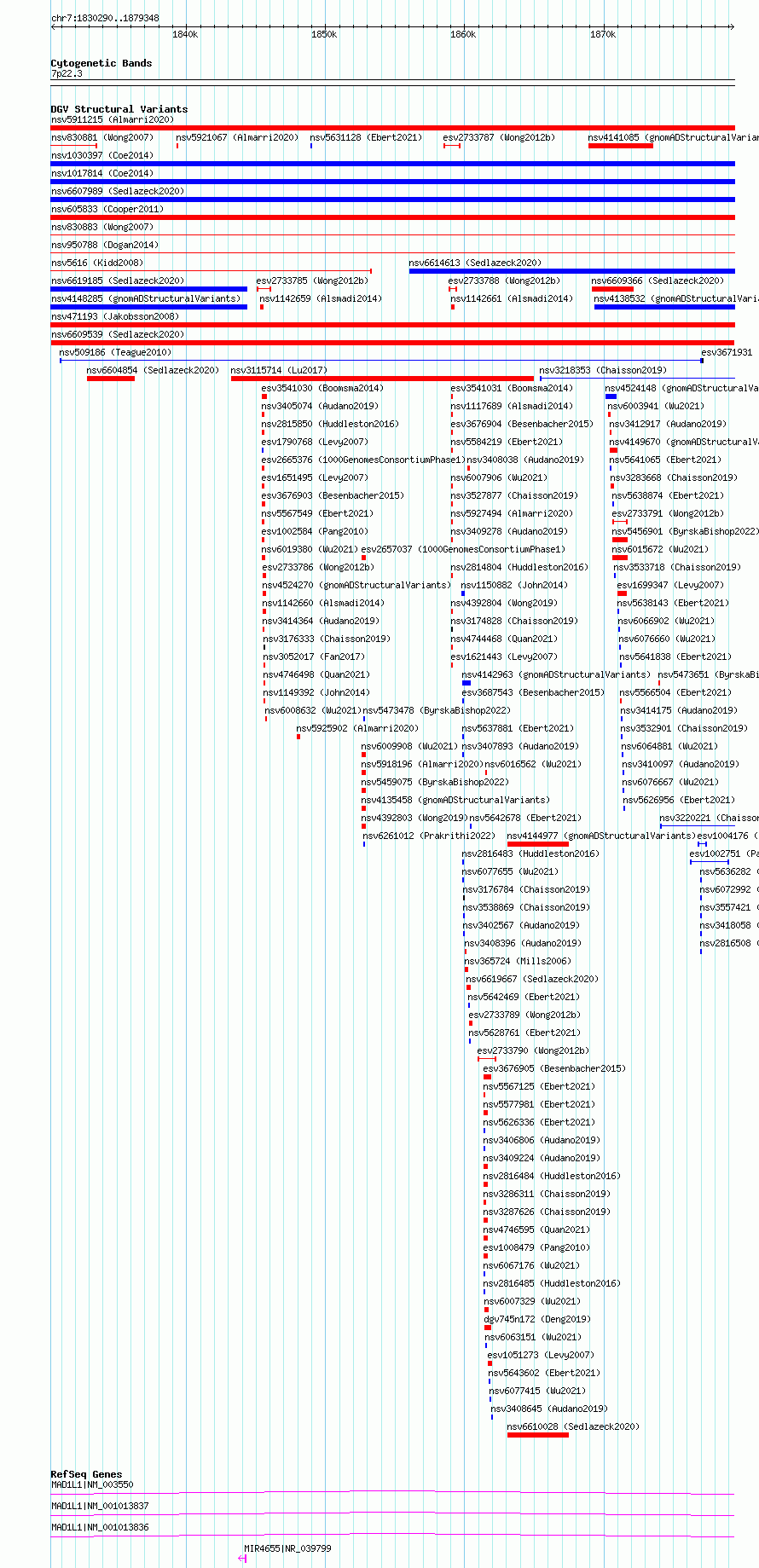Open the nsv1142659 (Alsmadi2014) variant
Screen dimensions: 759x1568
[x=321, y=298]
